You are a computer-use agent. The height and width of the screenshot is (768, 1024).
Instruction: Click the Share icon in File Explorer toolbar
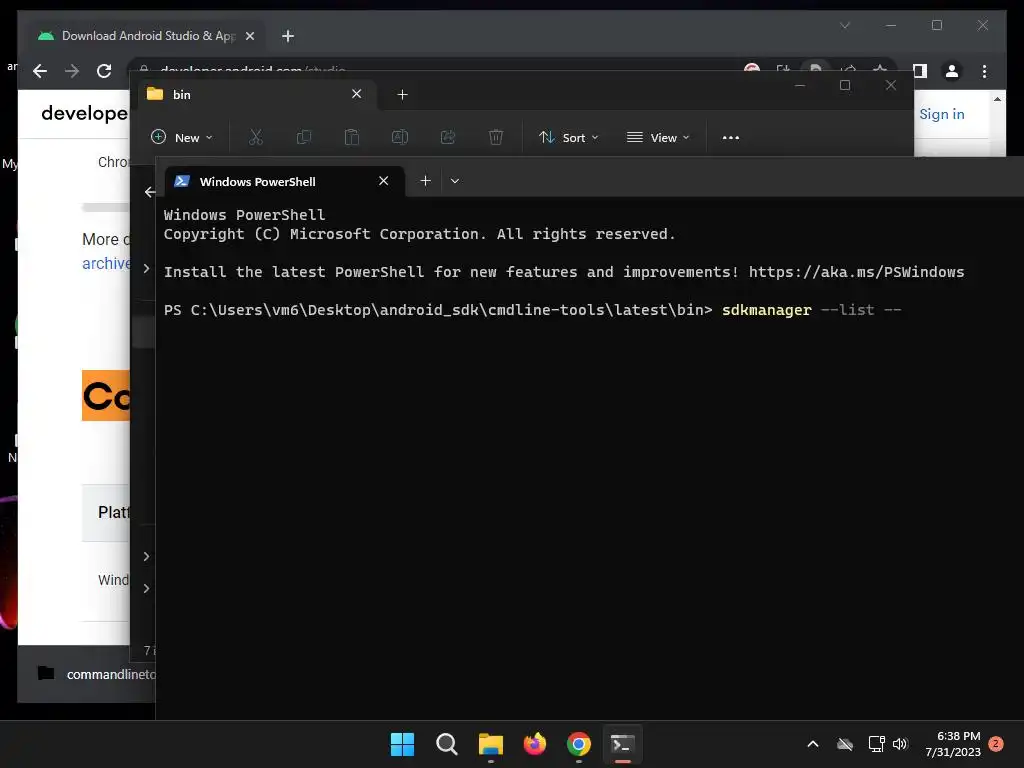(448, 138)
